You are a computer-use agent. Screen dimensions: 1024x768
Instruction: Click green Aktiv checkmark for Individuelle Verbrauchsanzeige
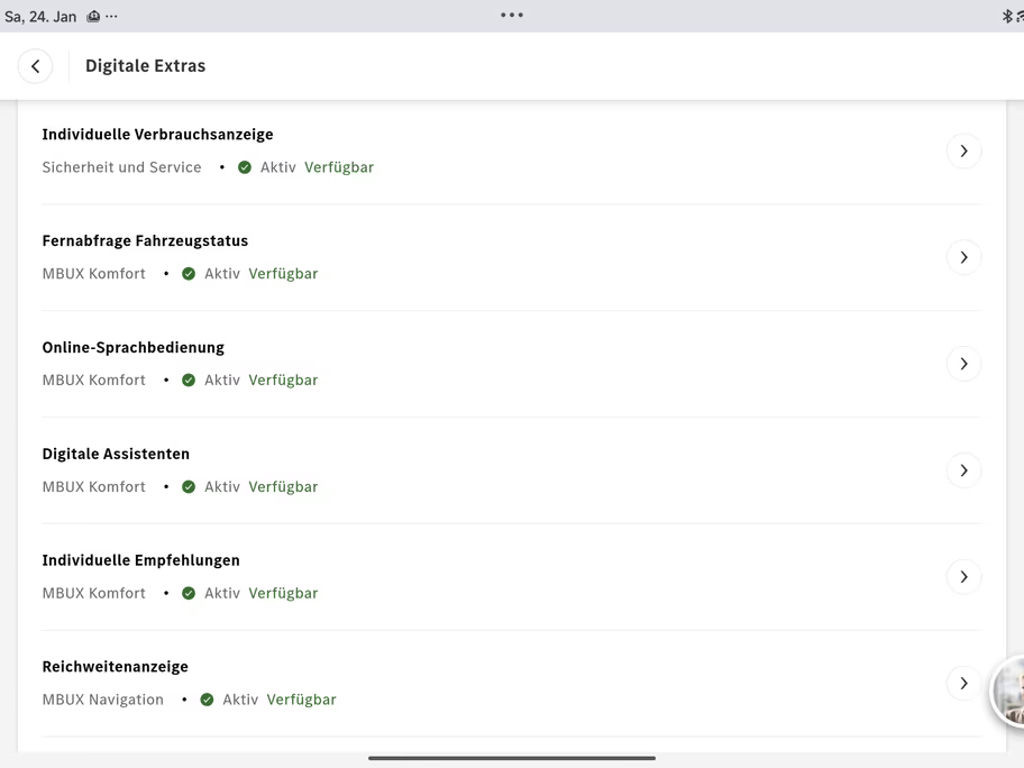pos(245,168)
